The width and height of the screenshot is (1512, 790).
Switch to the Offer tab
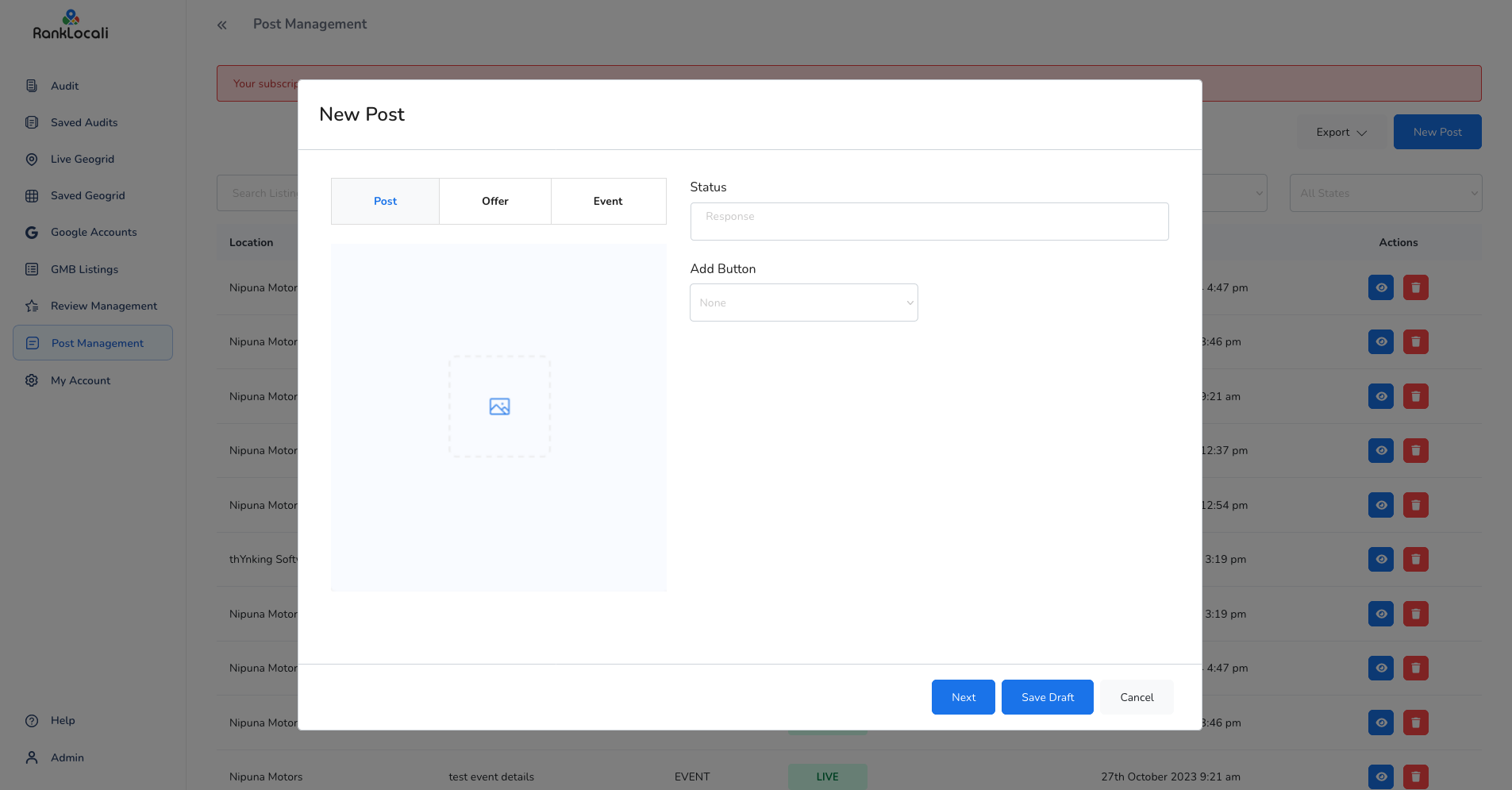(494, 202)
